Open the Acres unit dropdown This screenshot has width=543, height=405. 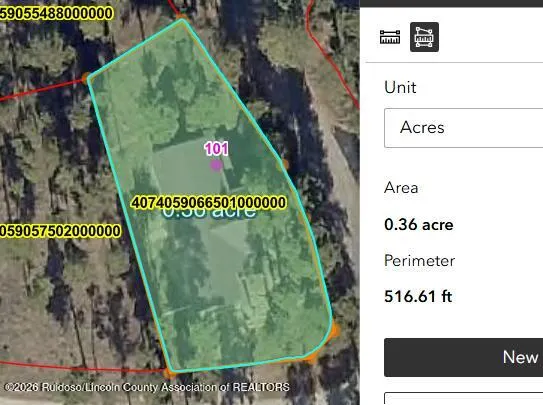[463, 128]
